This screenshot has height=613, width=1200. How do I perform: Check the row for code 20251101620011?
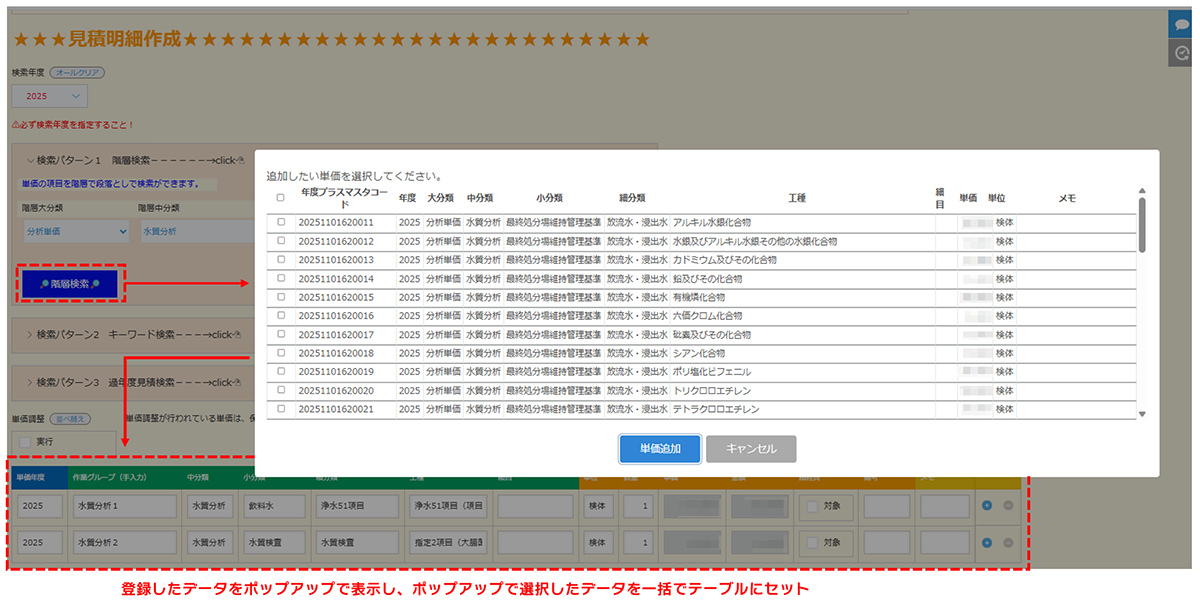coord(281,222)
